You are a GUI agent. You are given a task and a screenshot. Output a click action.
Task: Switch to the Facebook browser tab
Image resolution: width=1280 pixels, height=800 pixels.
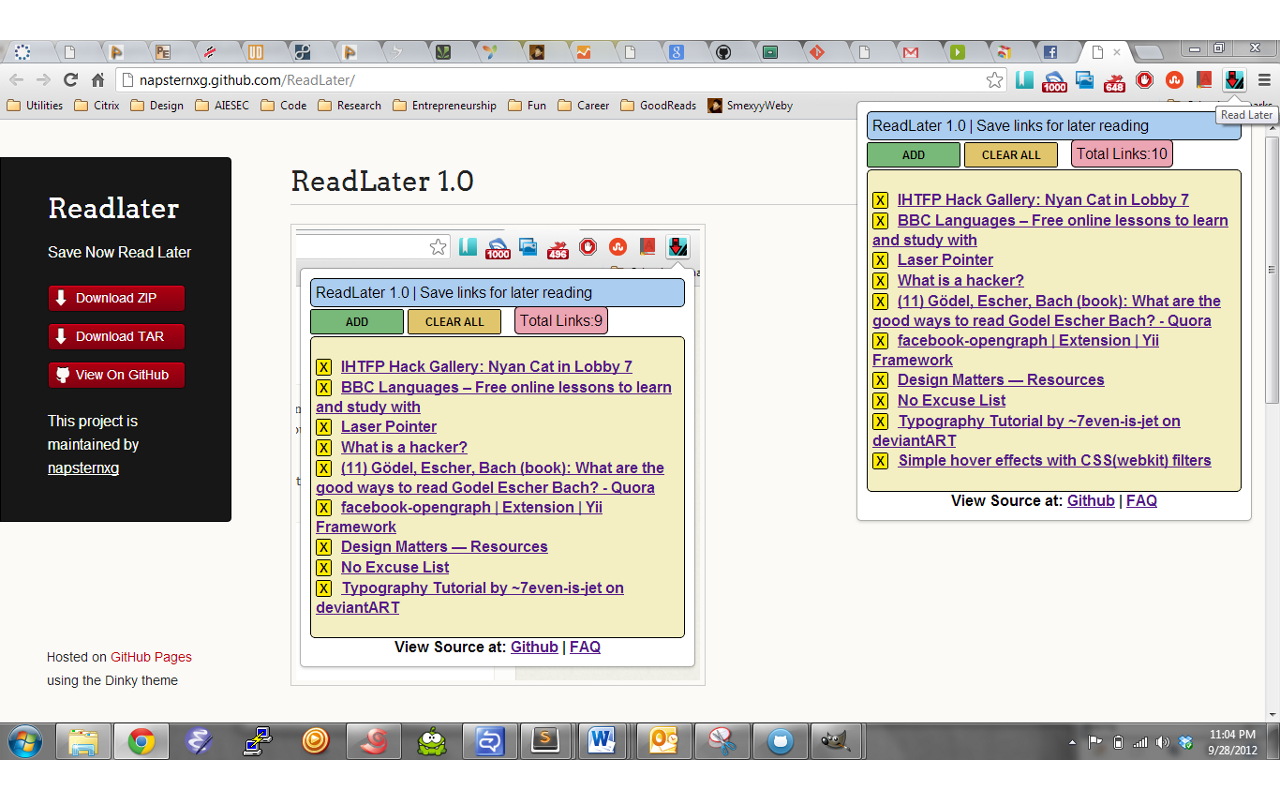coord(1051,52)
